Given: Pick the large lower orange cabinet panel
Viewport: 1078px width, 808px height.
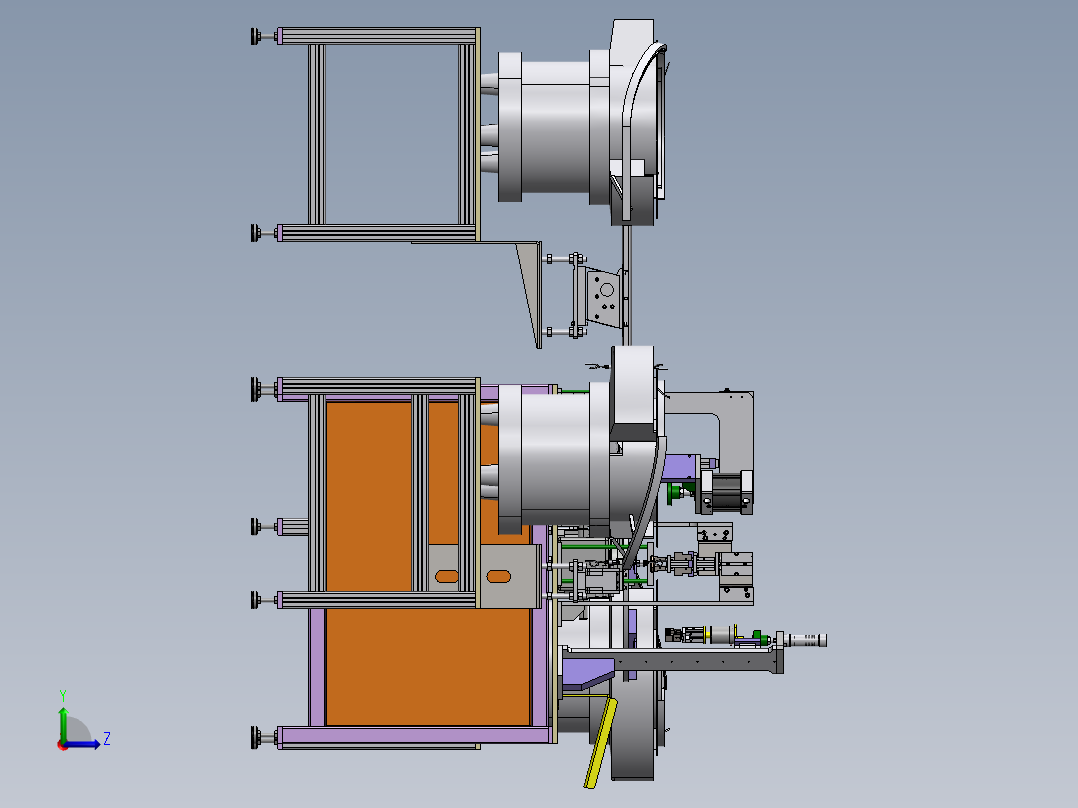Looking at the screenshot, I should point(428,666).
